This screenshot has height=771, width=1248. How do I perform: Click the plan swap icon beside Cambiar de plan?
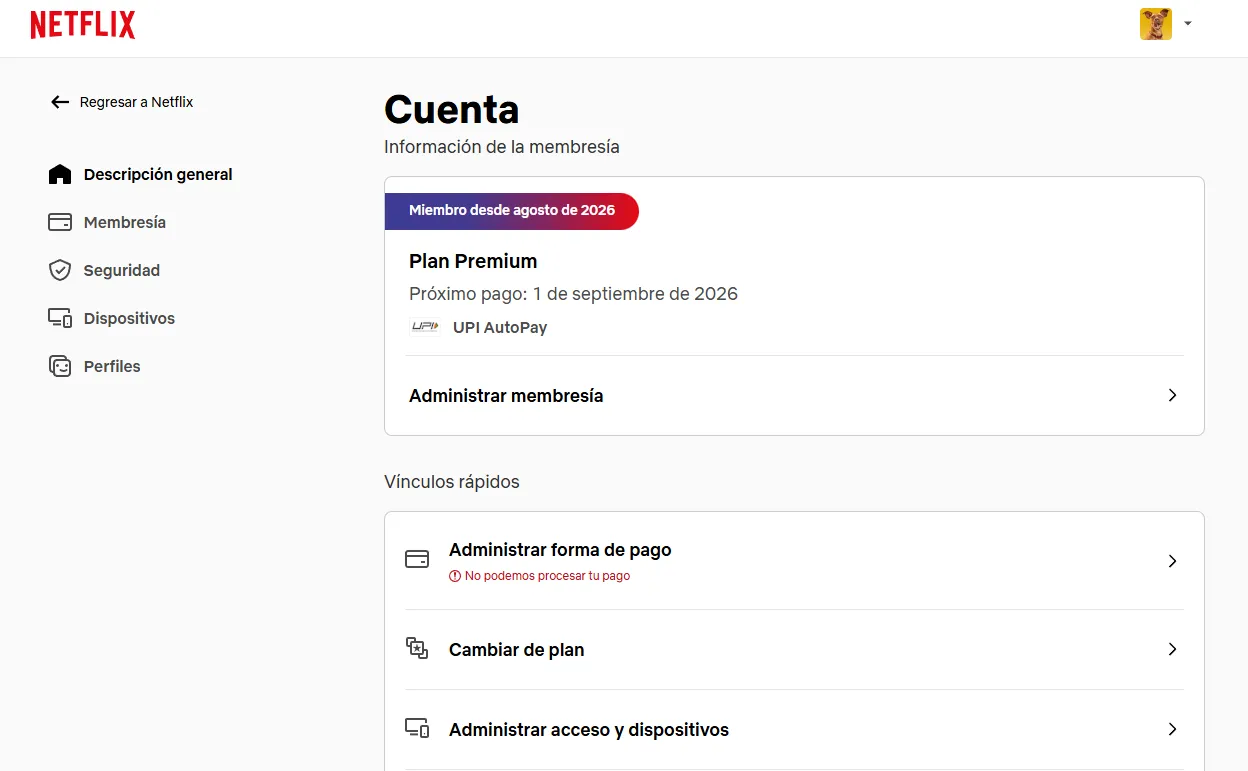[x=417, y=648]
